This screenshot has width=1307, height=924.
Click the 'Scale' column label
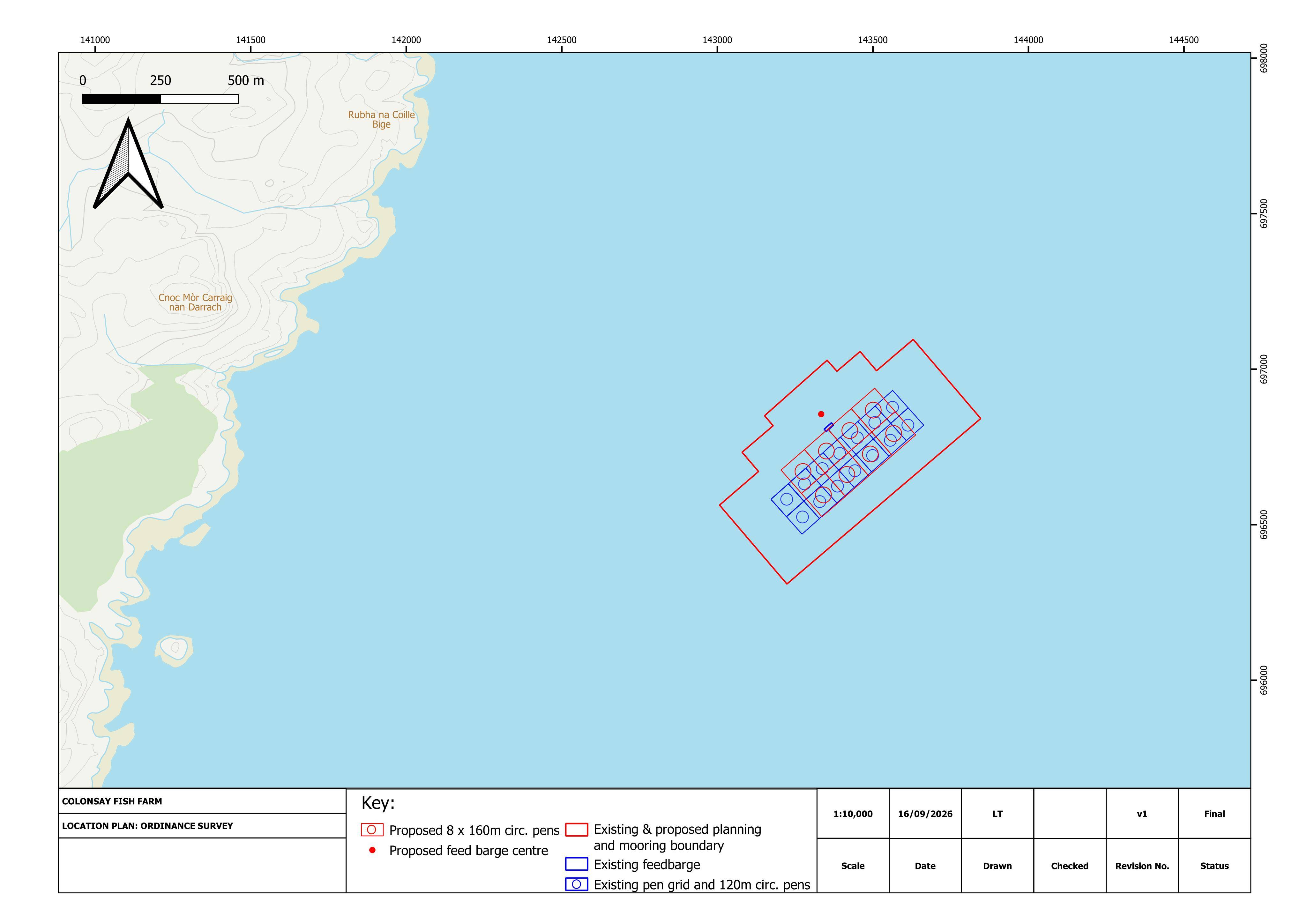click(853, 866)
